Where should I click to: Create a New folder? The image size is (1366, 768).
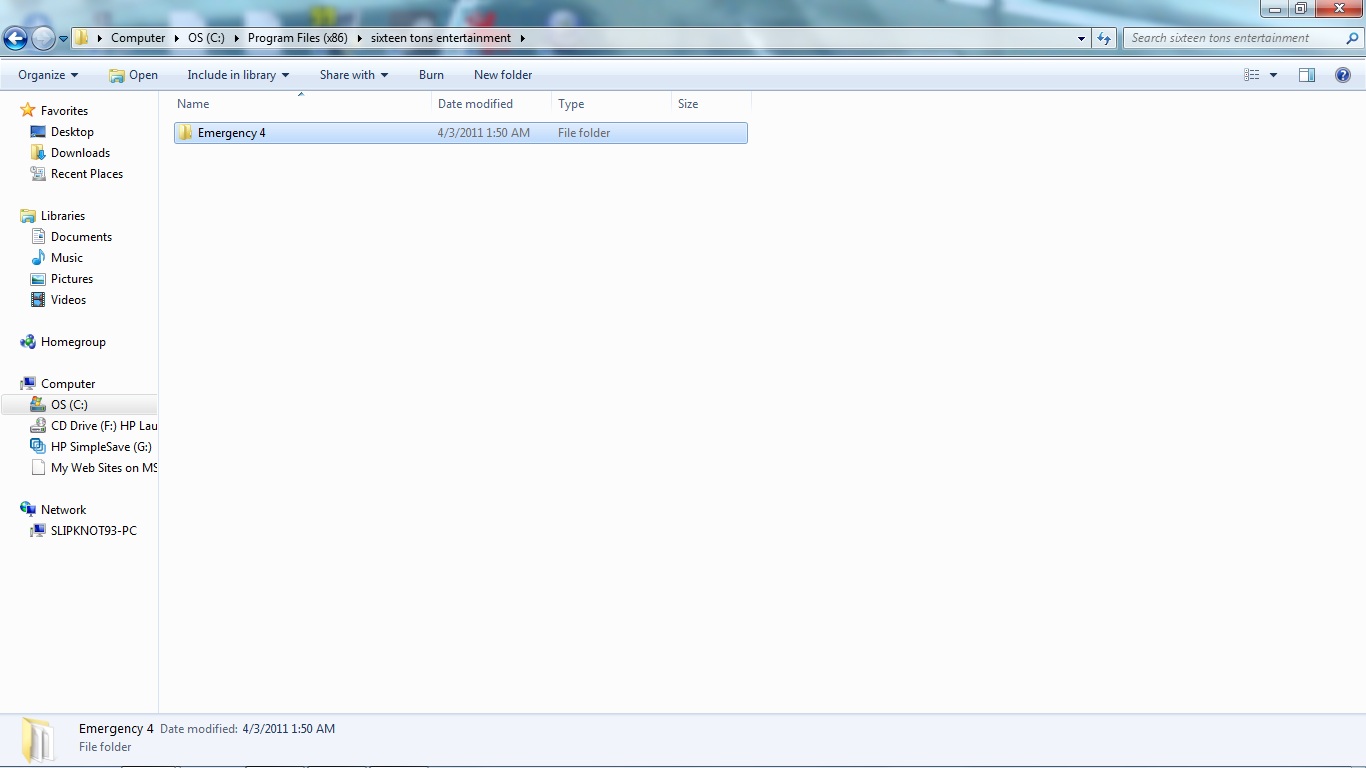503,75
